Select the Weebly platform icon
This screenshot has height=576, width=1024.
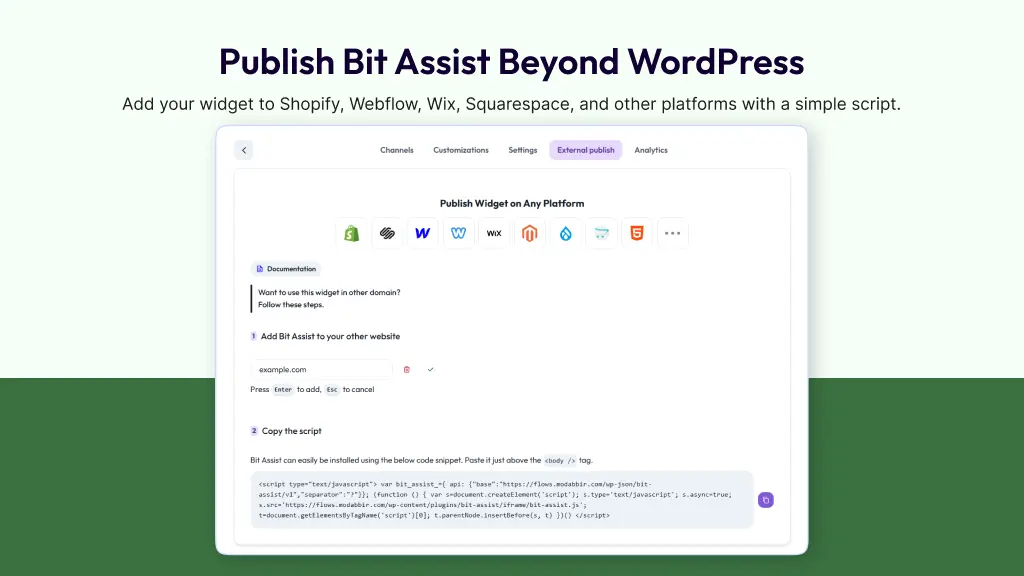click(x=458, y=233)
